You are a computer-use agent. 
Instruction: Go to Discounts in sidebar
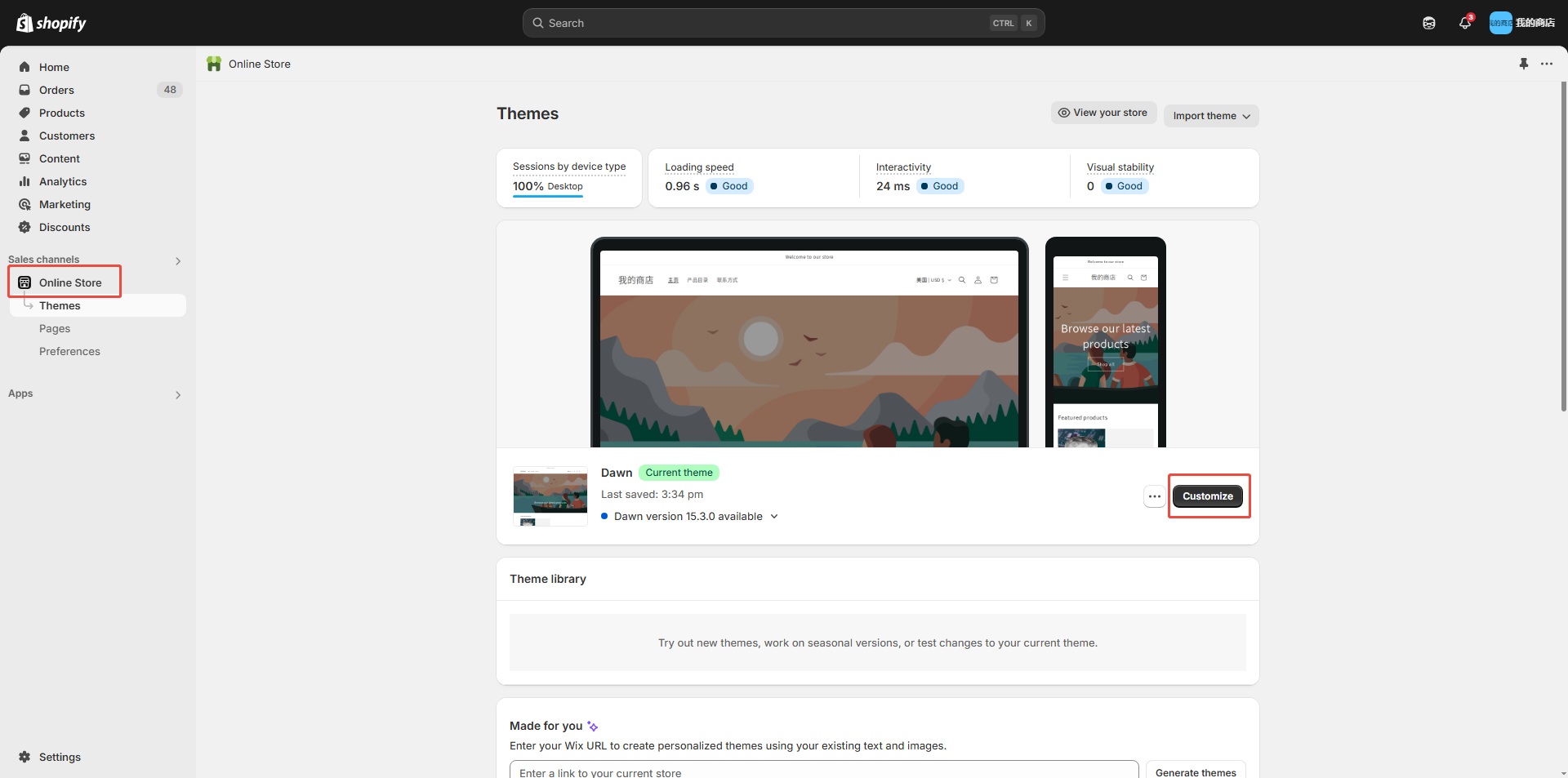[65, 227]
